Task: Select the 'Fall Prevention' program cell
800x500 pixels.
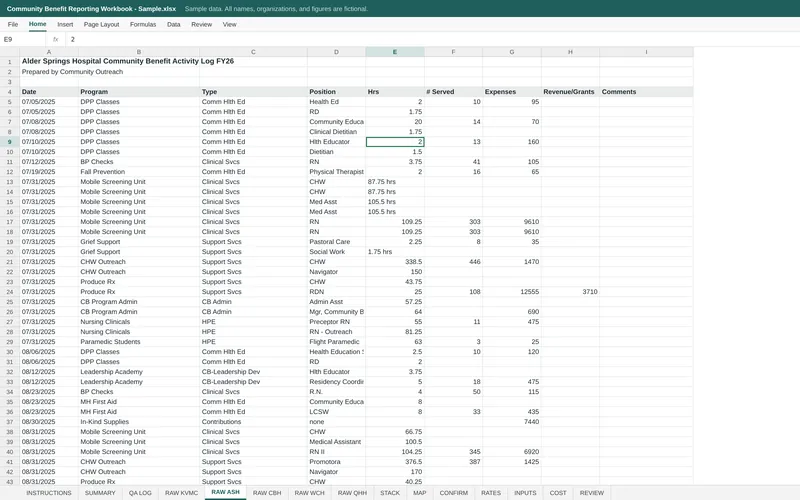Action: pos(139,172)
